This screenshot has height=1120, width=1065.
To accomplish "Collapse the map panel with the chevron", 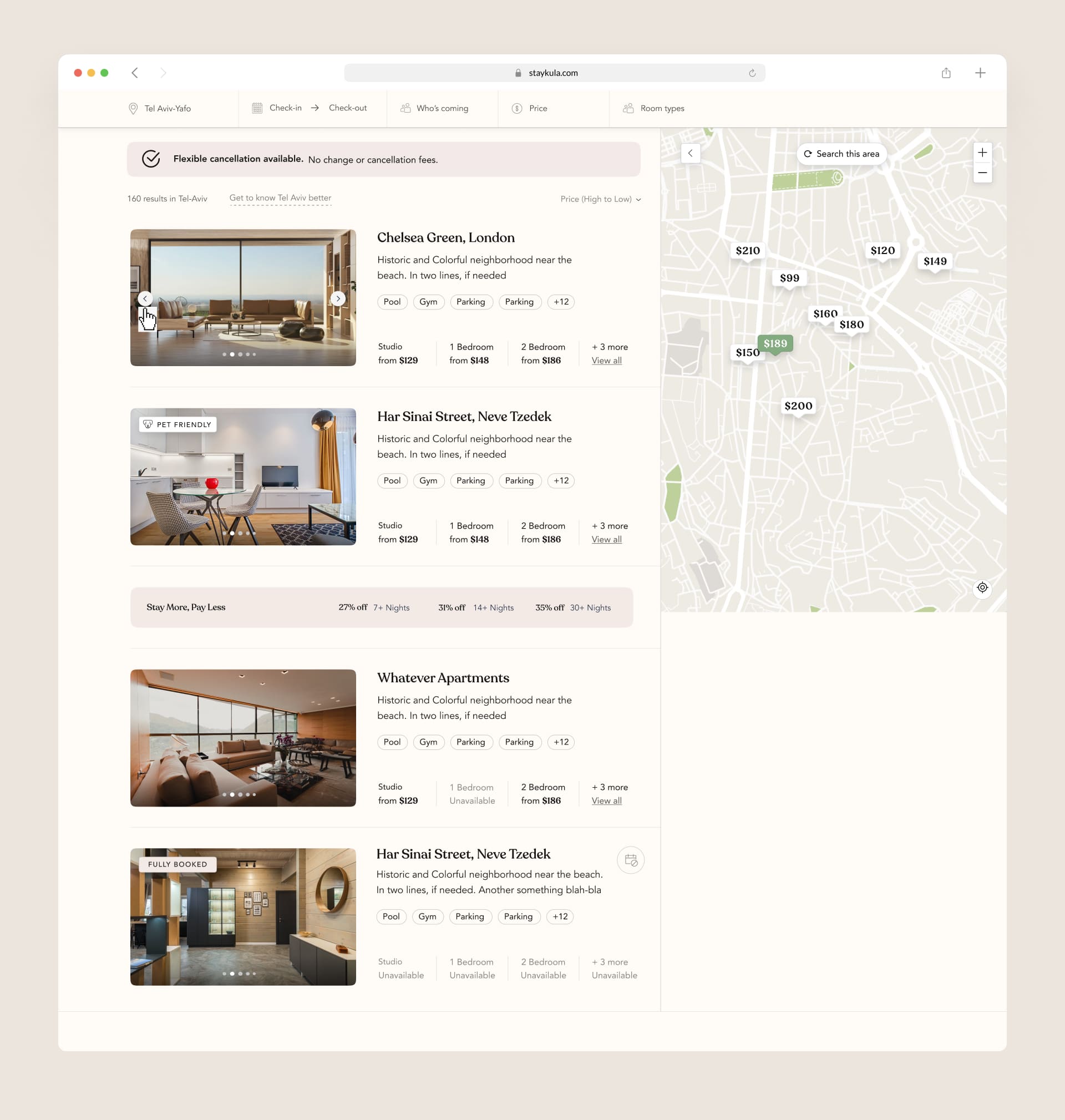I will coord(689,153).
